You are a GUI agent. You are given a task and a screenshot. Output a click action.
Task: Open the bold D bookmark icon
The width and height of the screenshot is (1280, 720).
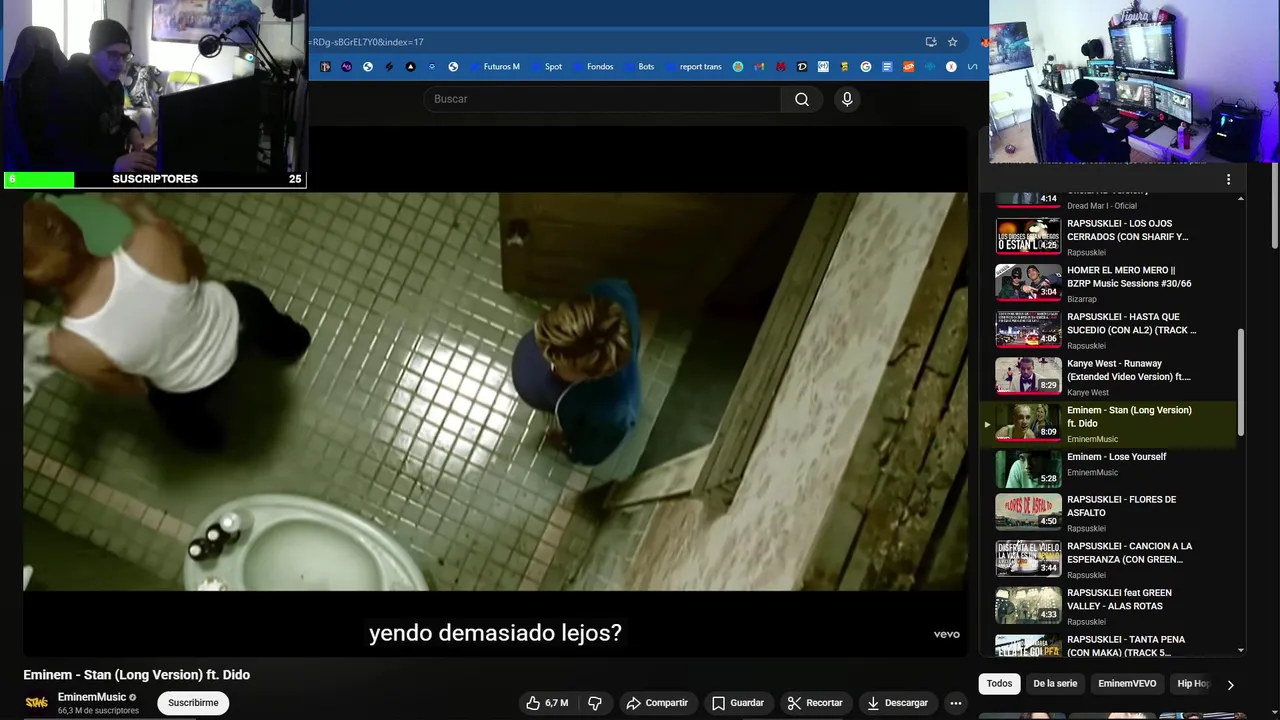click(802, 67)
